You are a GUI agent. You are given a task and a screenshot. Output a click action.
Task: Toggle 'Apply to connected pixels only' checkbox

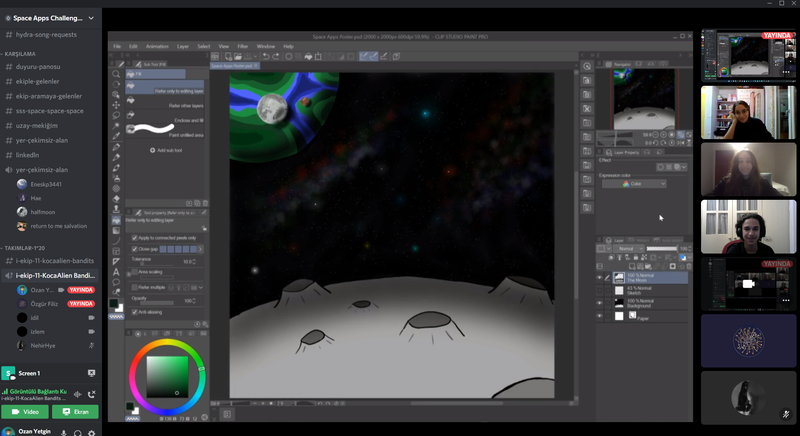pos(135,238)
